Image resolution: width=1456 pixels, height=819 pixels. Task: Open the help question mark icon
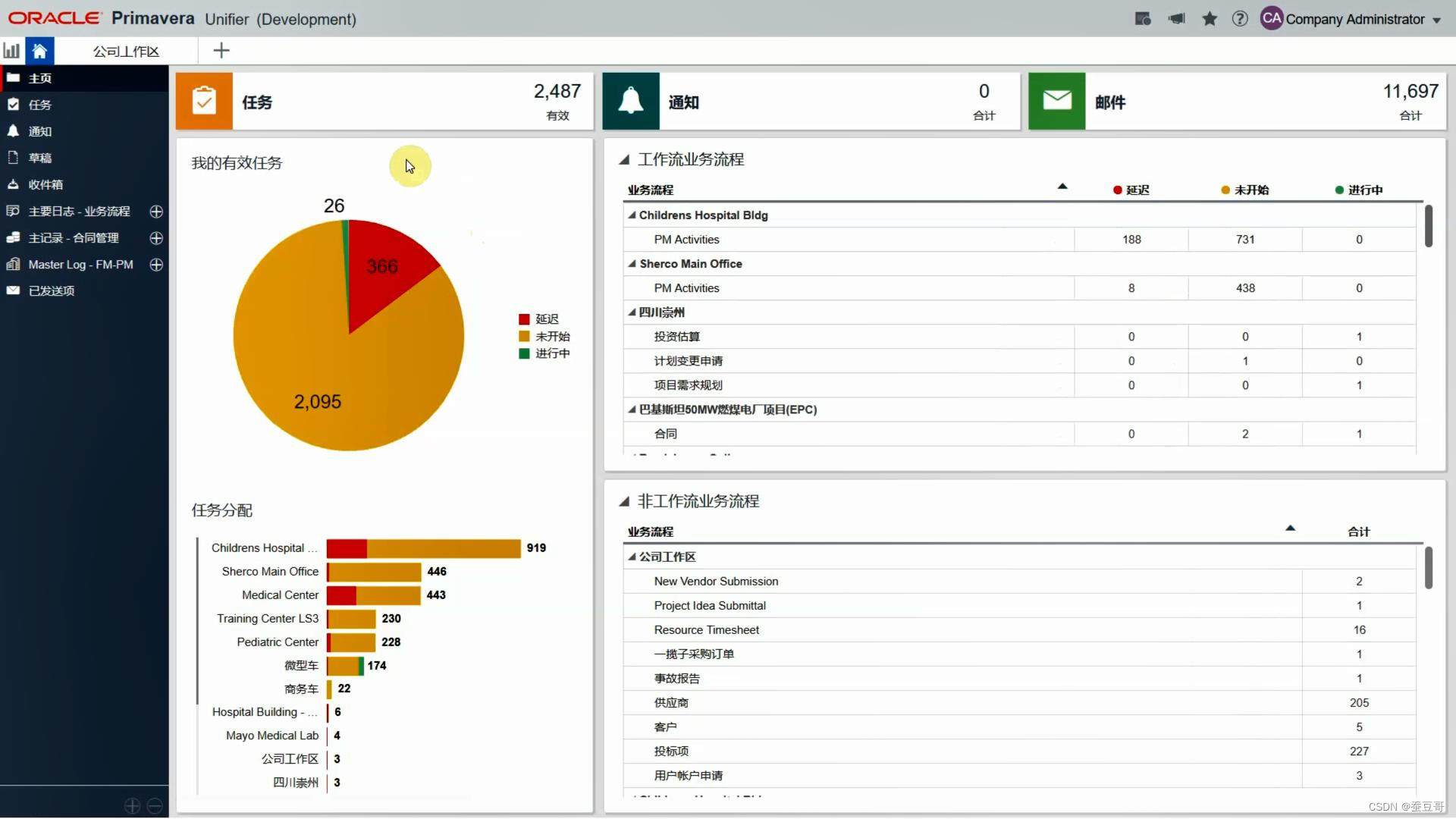1240,19
